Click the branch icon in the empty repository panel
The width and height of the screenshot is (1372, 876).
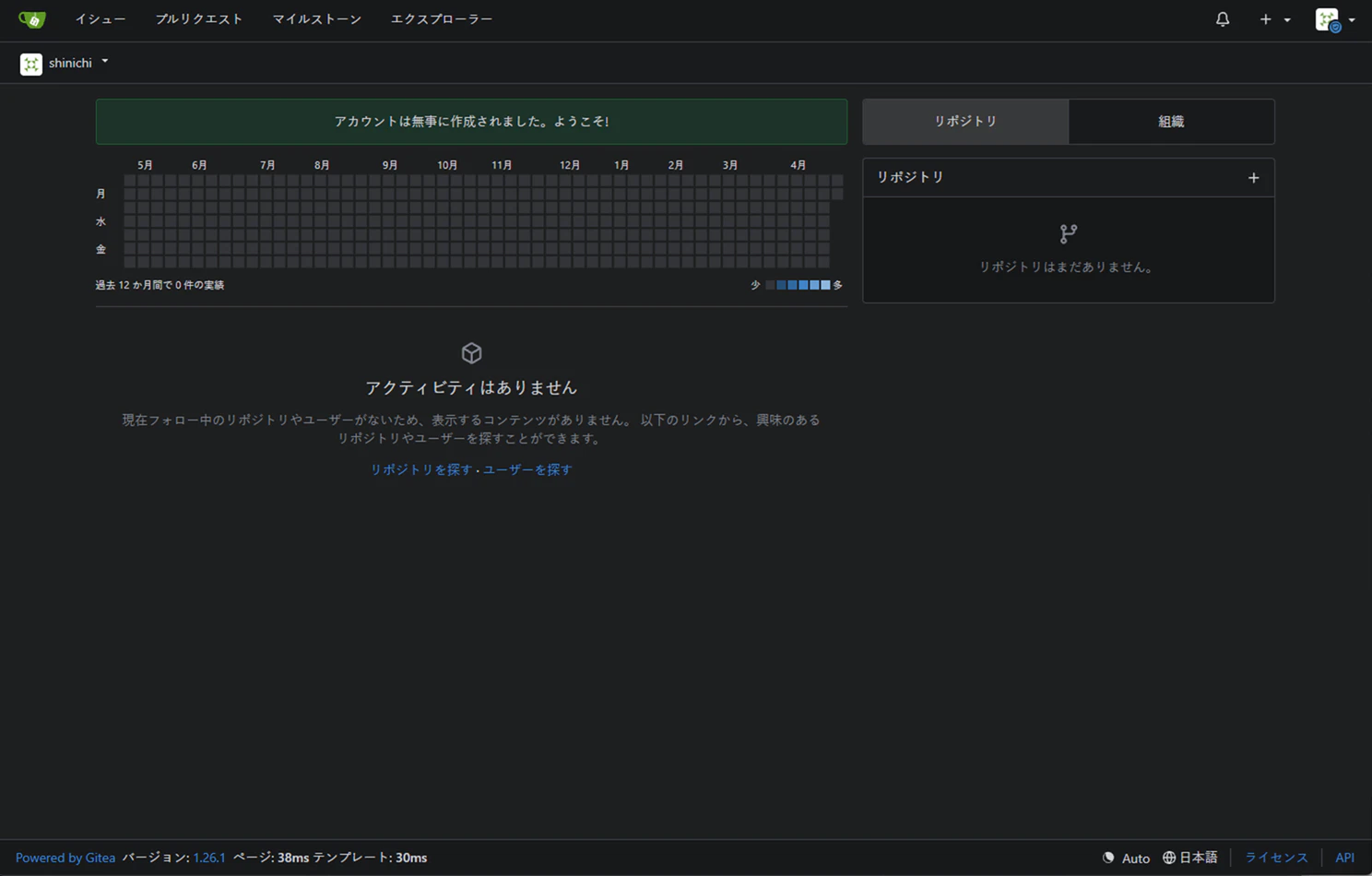(1069, 234)
